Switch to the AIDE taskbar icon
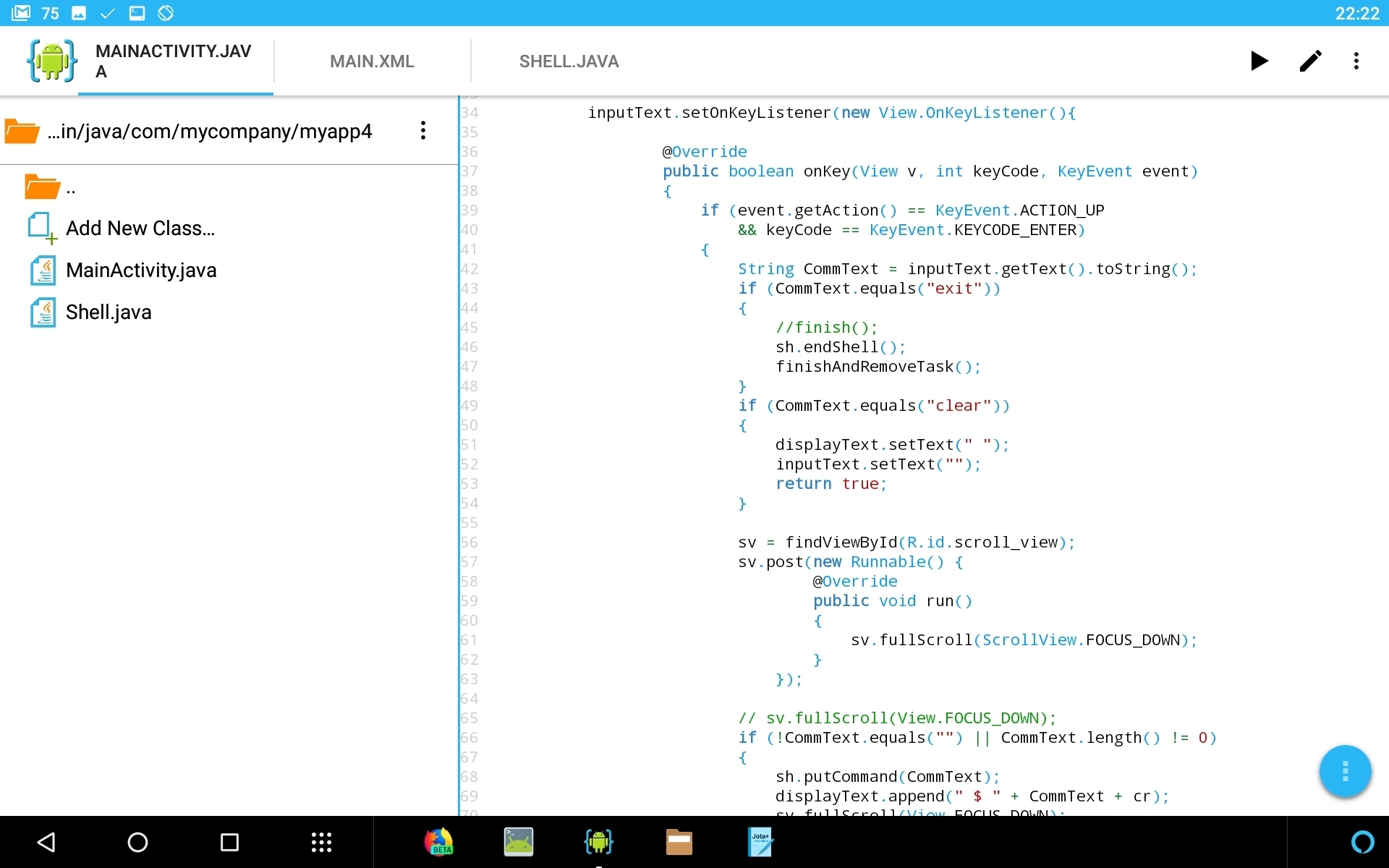 pos(598,842)
